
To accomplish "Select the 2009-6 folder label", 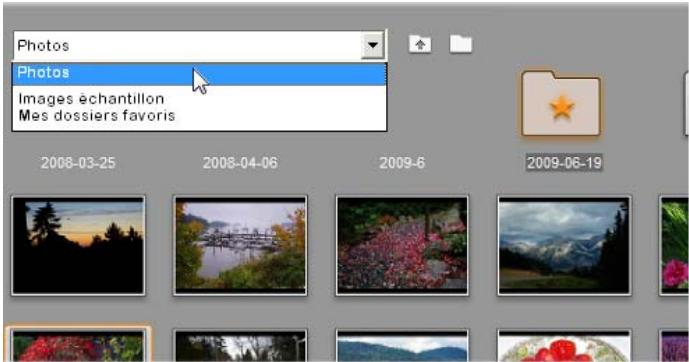I will [402, 163].
